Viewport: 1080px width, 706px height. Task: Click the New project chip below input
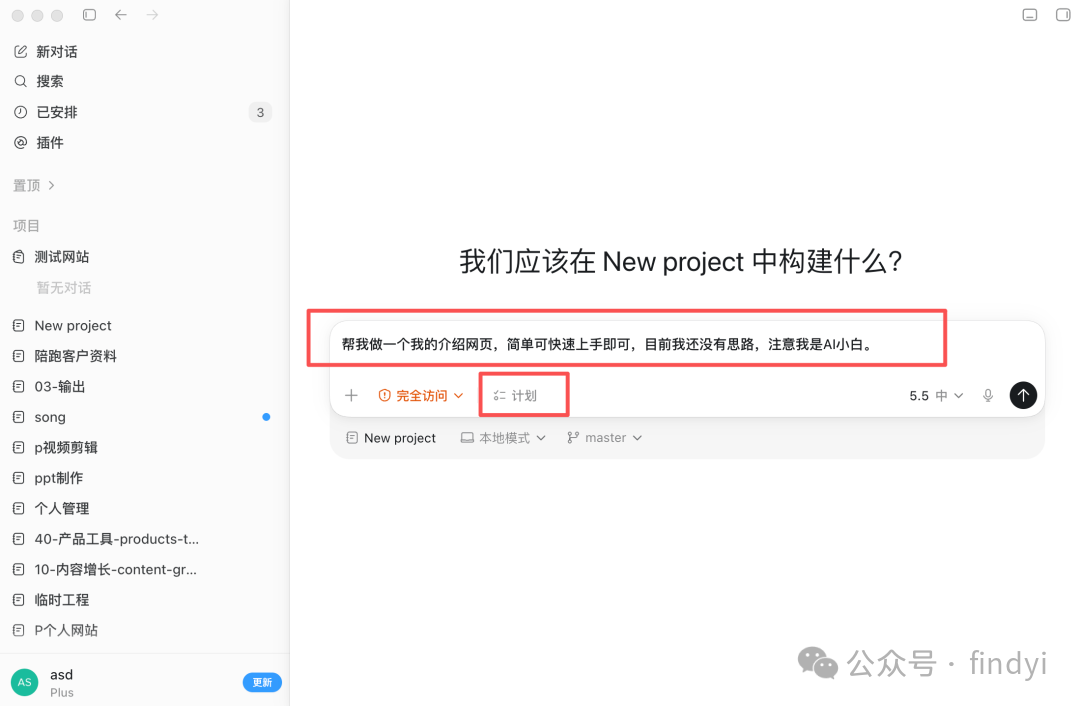pos(391,438)
